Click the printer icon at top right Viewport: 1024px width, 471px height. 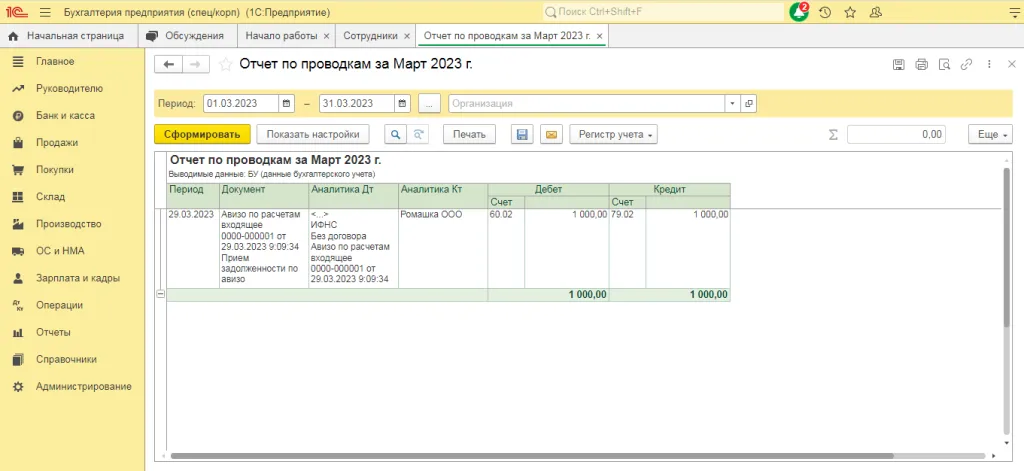coord(921,64)
